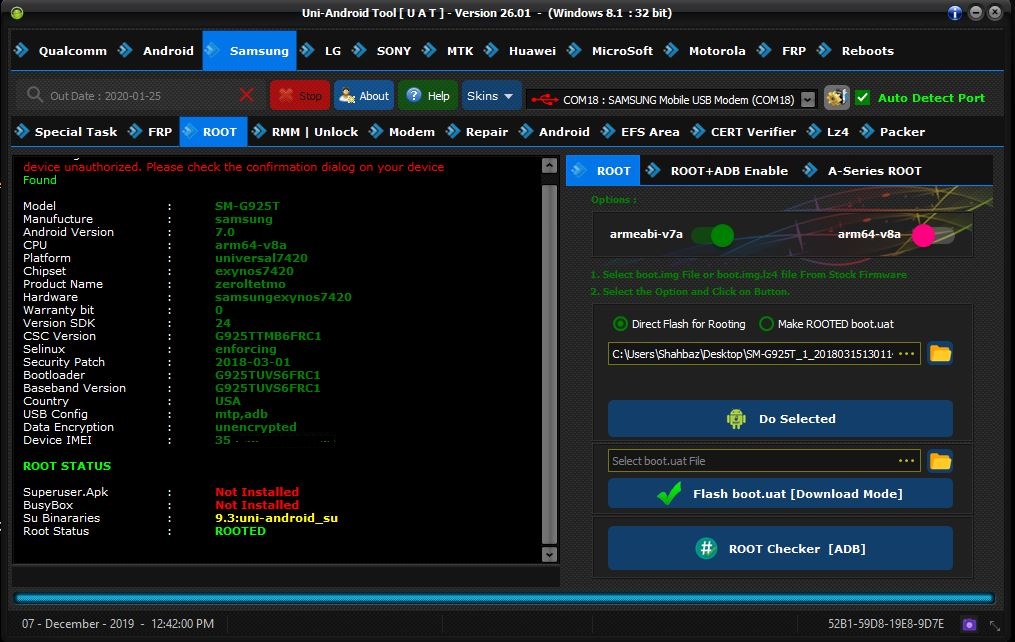Browse for boot.img using folder icon
Viewport: 1015px width, 642px height.
click(940, 353)
